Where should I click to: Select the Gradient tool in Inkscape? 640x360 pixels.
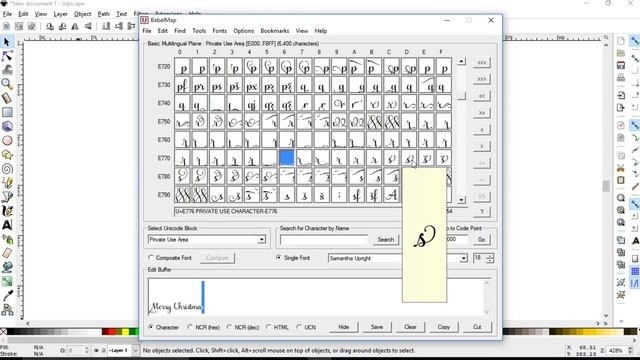click(x=7, y=282)
